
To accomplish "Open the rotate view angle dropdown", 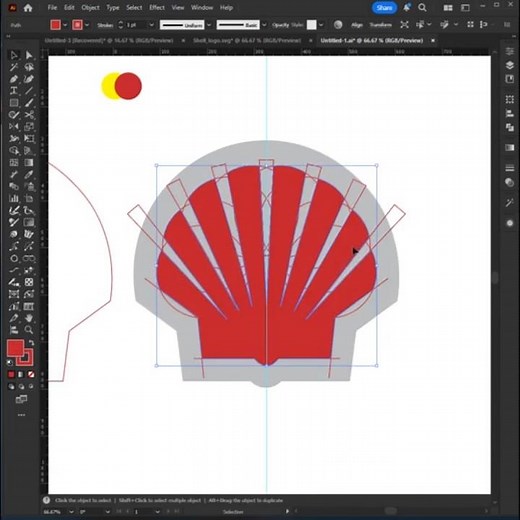I will click(x=107, y=512).
